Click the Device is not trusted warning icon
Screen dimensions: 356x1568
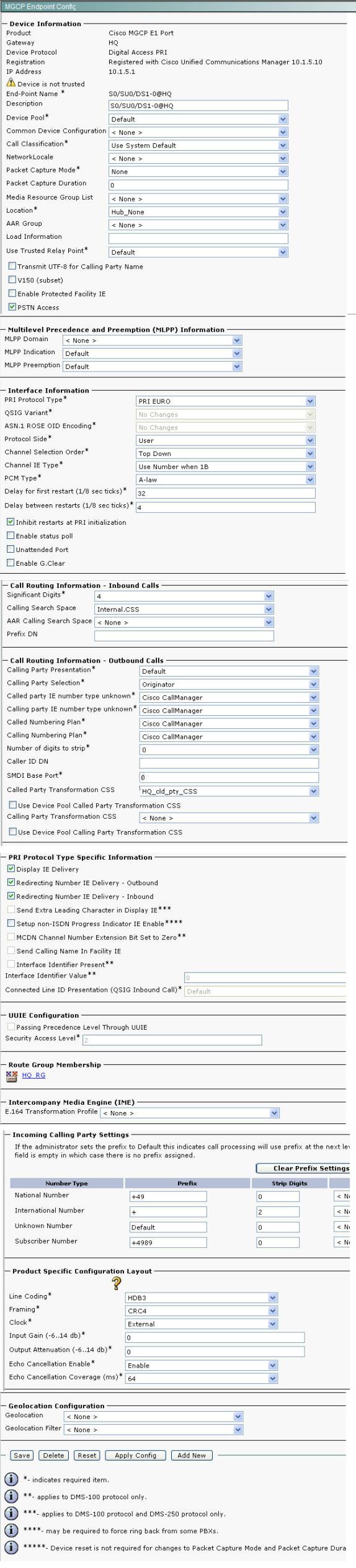pyautogui.click(x=11, y=82)
